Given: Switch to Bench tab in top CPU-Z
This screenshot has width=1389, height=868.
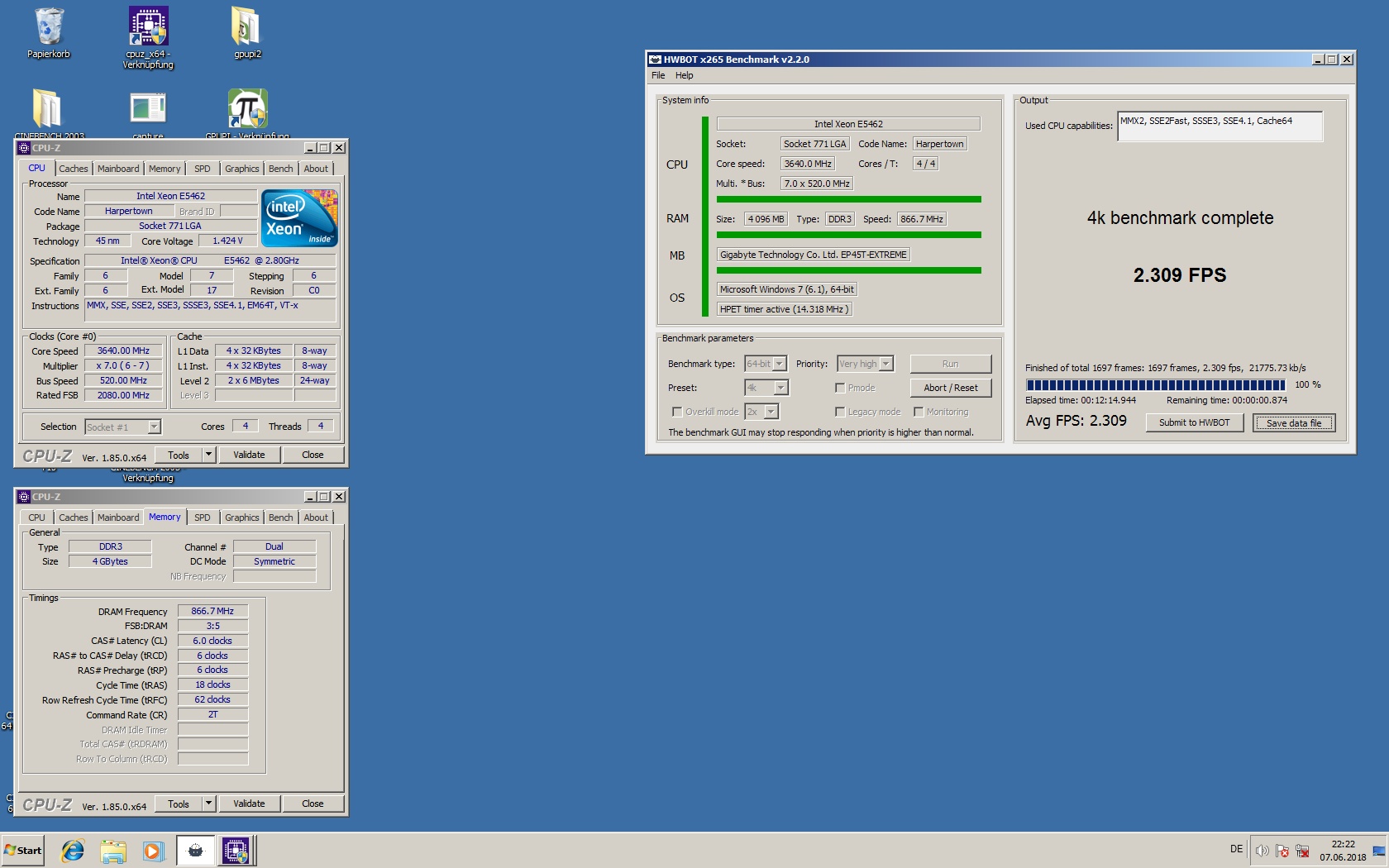Looking at the screenshot, I should point(281,169).
